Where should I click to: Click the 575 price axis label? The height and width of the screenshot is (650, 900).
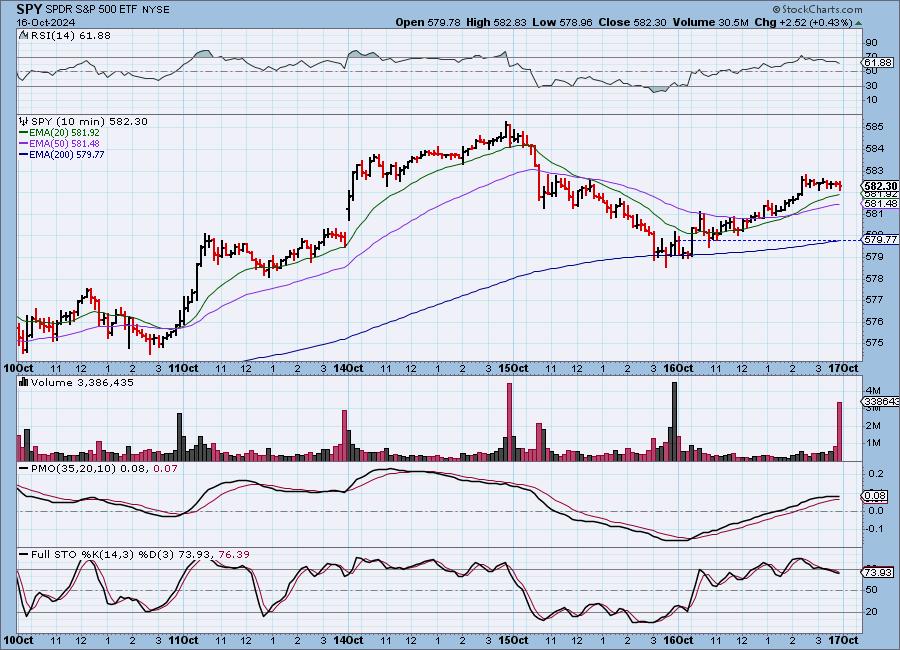[x=873, y=343]
